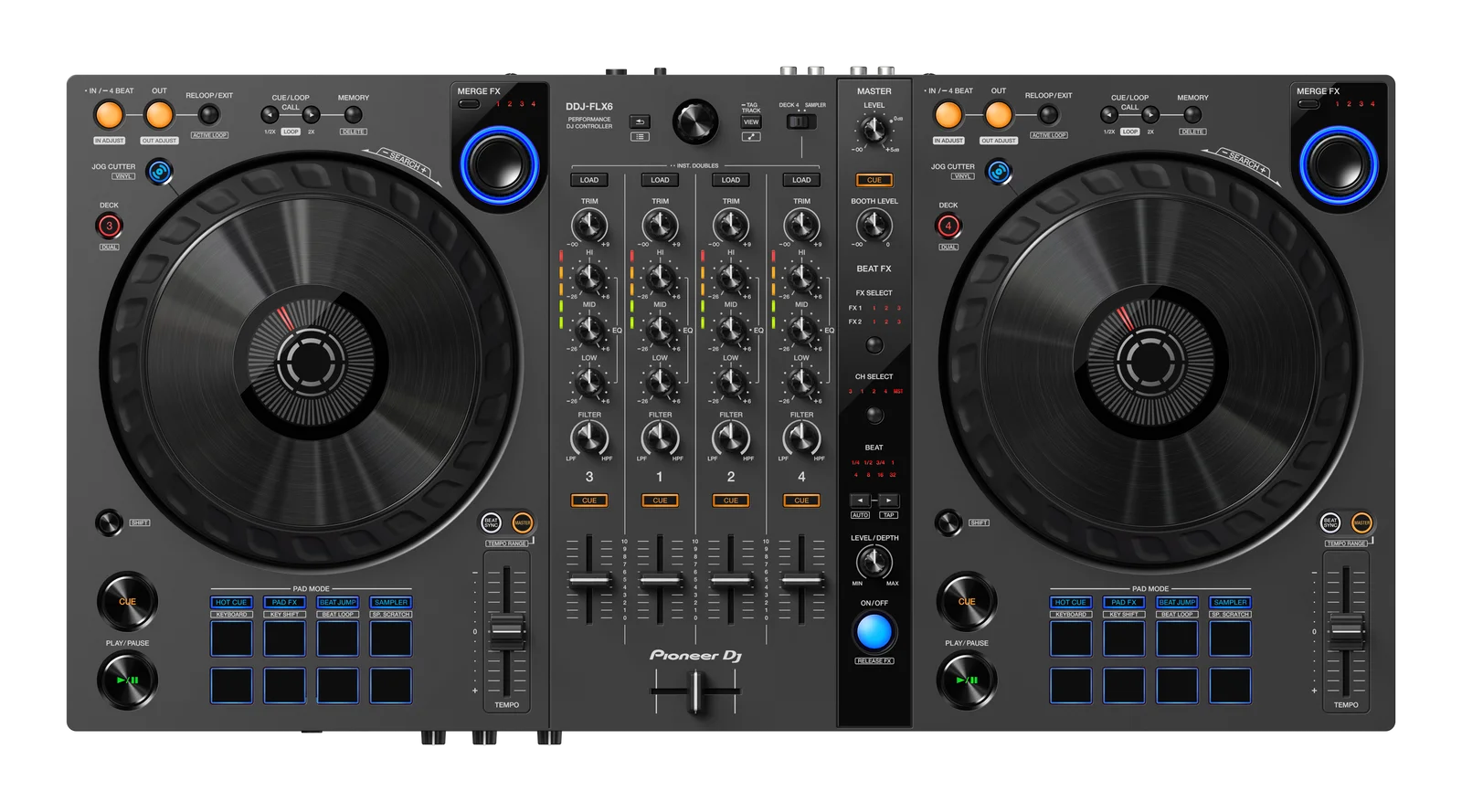This screenshot has width=1462, height=812.
Task: Click LOAD for channel 1
Action: coord(660,180)
